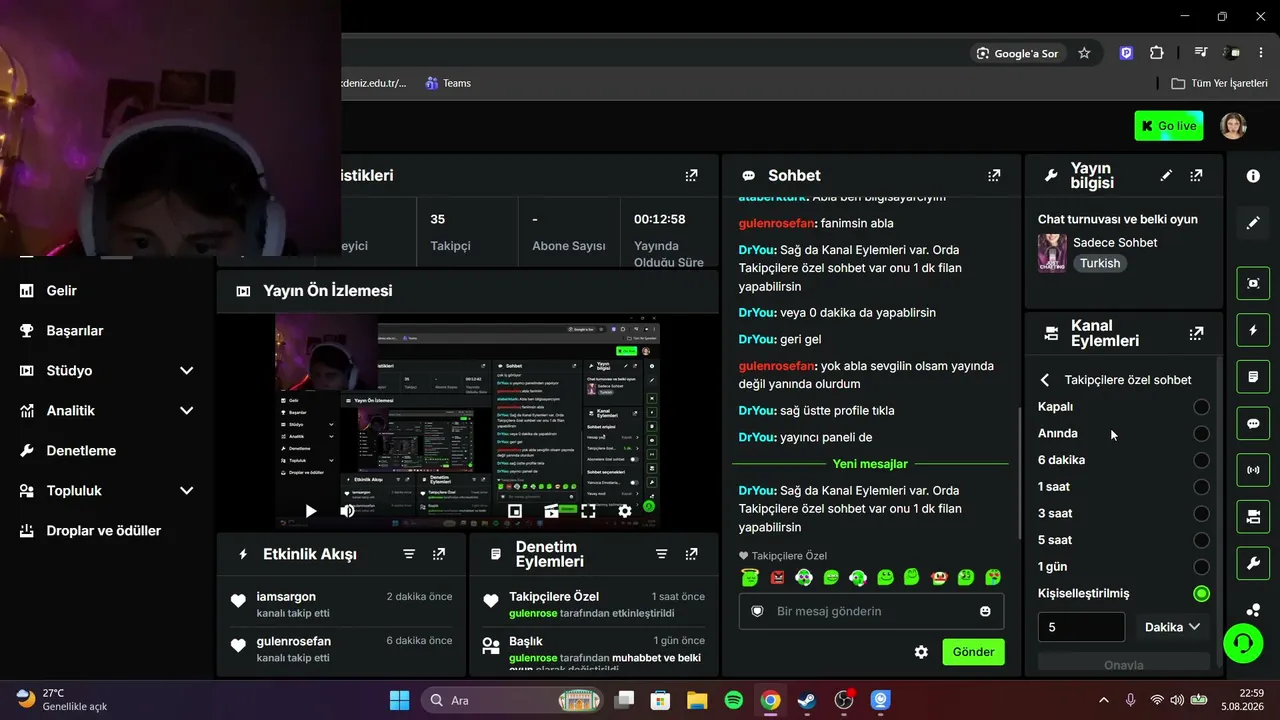Click the shield badge icon in message box
The height and width of the screenshot is (720, 1280).
(757, 611)
